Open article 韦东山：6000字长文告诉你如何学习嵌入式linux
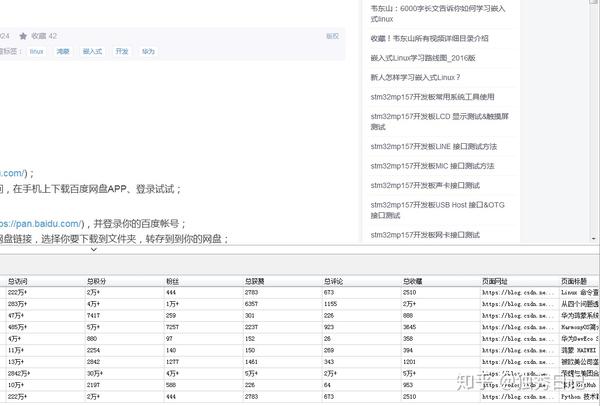Image resolution: width=600 pixels, height=406 pixels. click(x=438, y=13)
